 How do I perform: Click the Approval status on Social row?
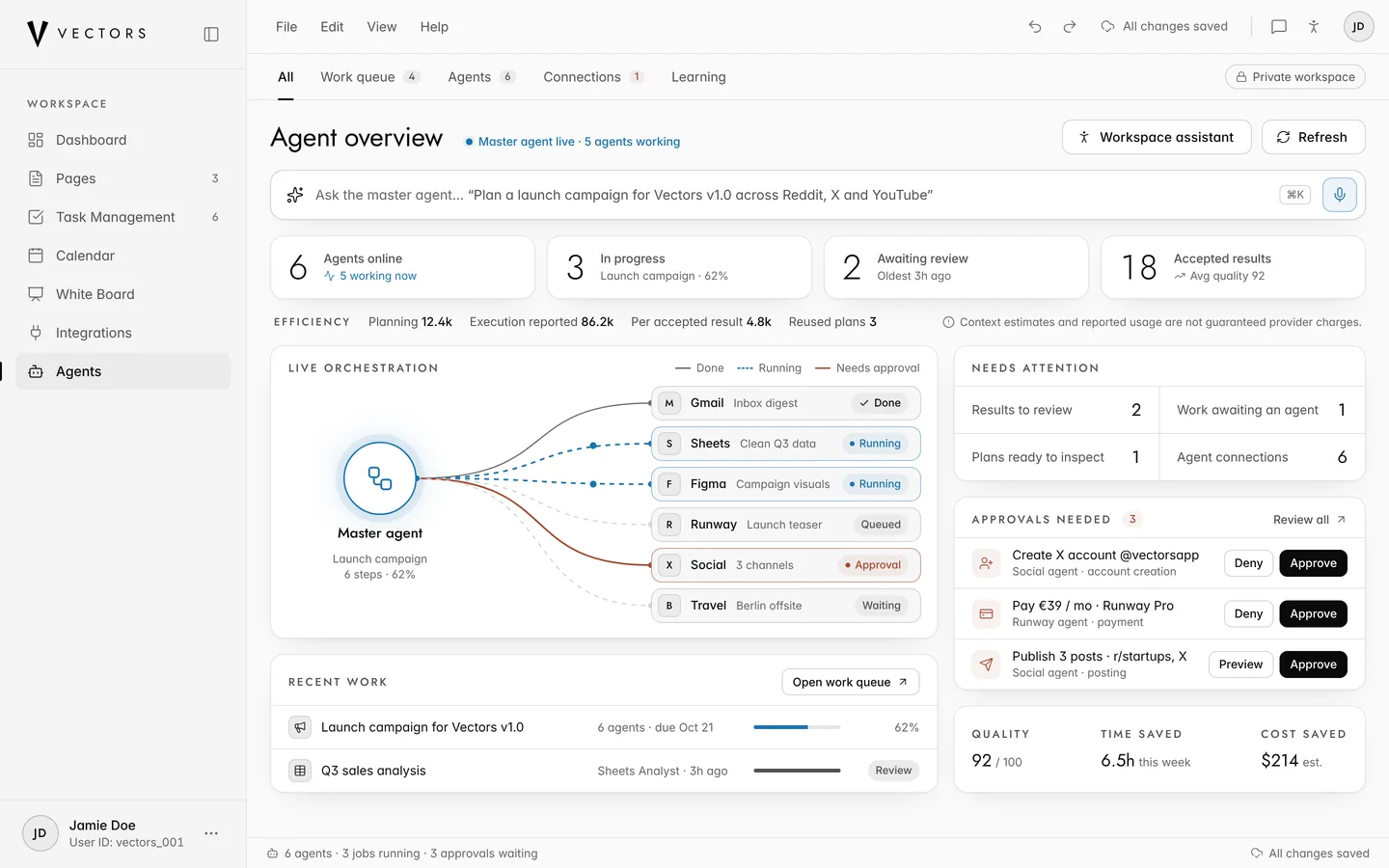873,565
